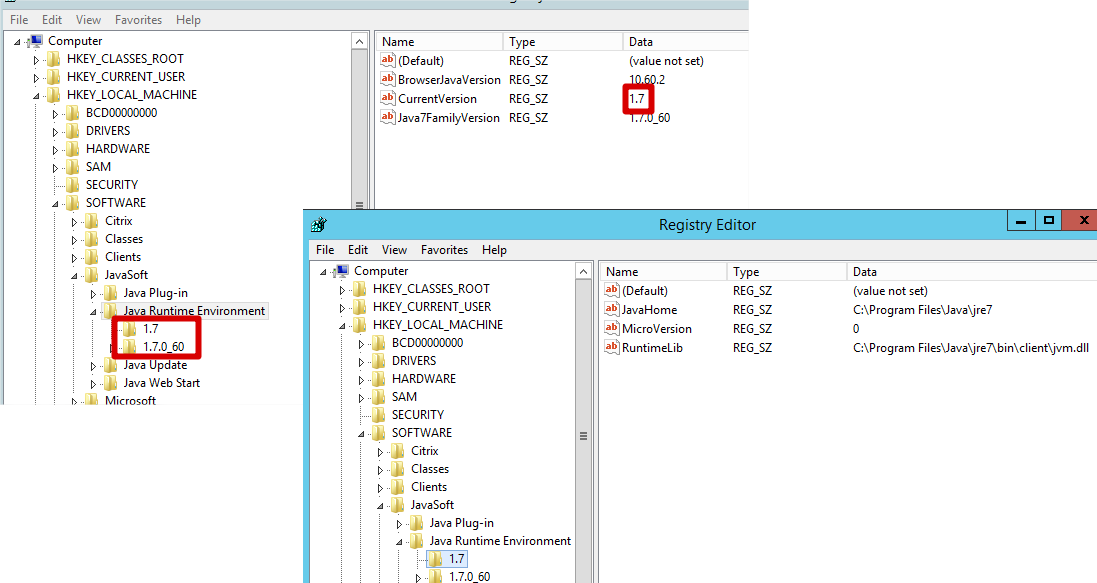Select 1.7.0_60 key in front window tree

(469, 577)
